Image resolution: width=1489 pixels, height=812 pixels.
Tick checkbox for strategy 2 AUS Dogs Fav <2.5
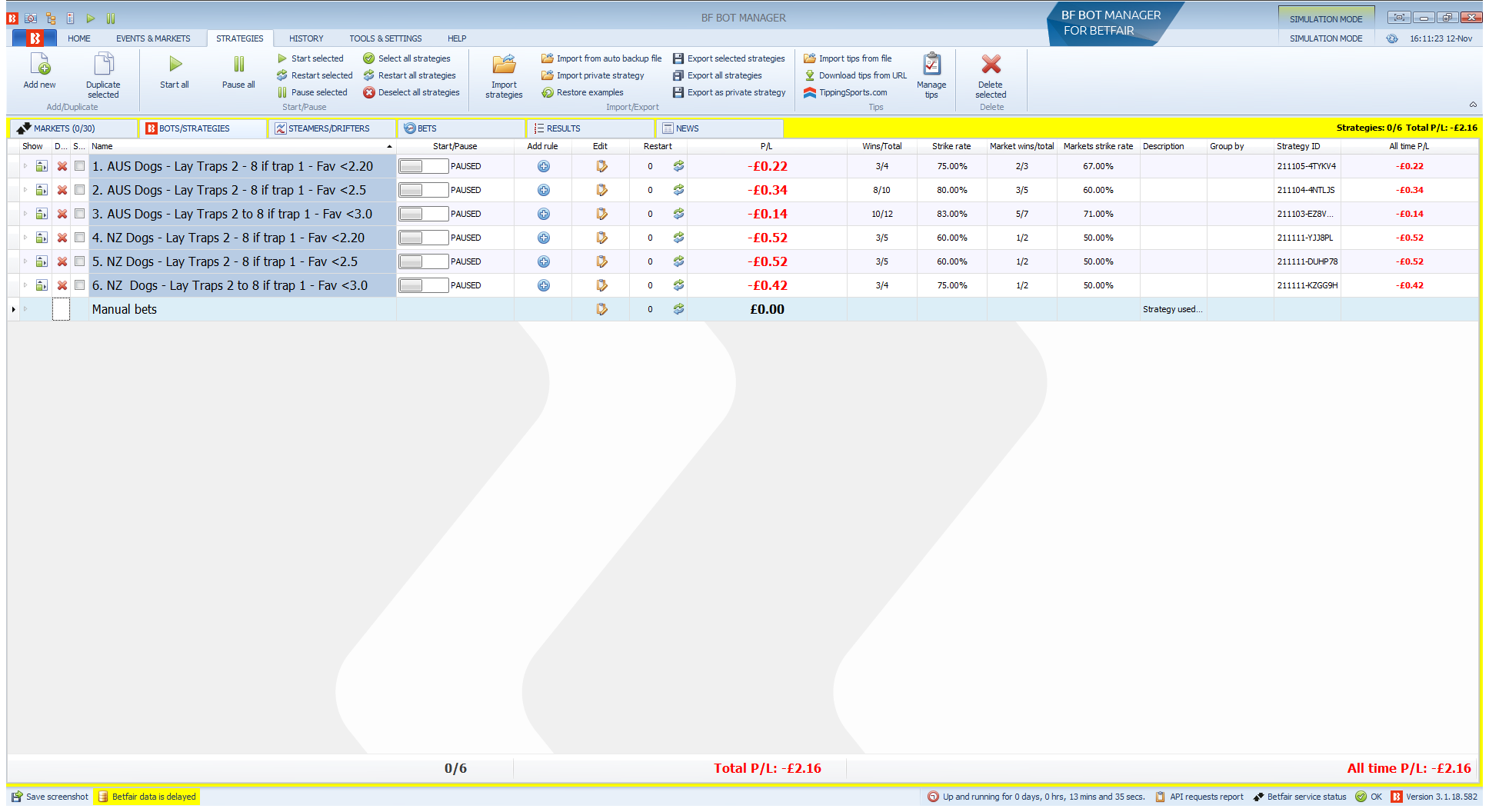[x=80, y=190]
